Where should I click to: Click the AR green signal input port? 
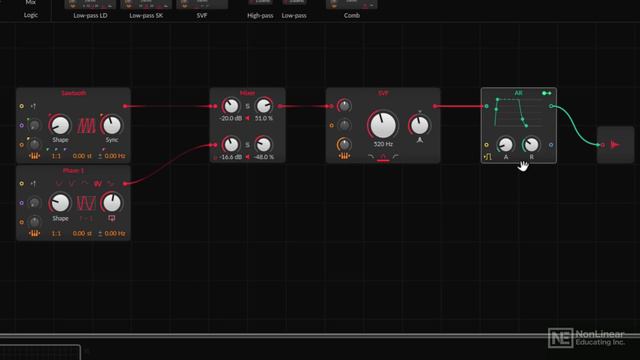[x=486, y=106]
